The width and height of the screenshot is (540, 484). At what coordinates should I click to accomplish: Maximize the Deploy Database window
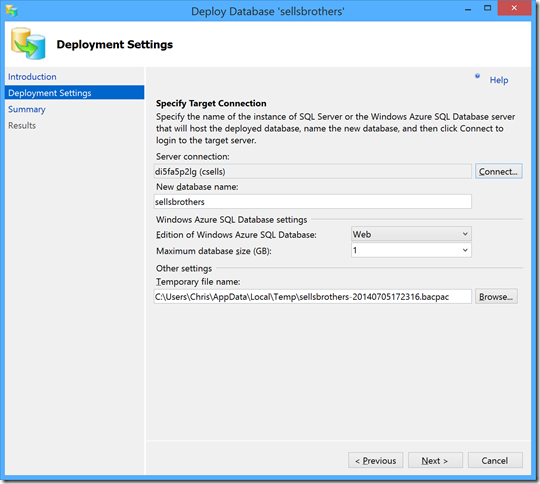487,8
